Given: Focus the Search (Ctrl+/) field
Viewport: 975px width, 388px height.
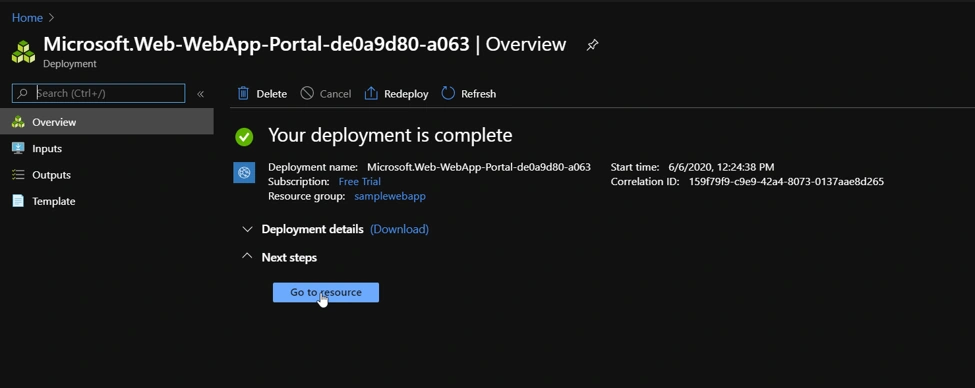Looking at the screenshot, I should (x=99, y=93).
